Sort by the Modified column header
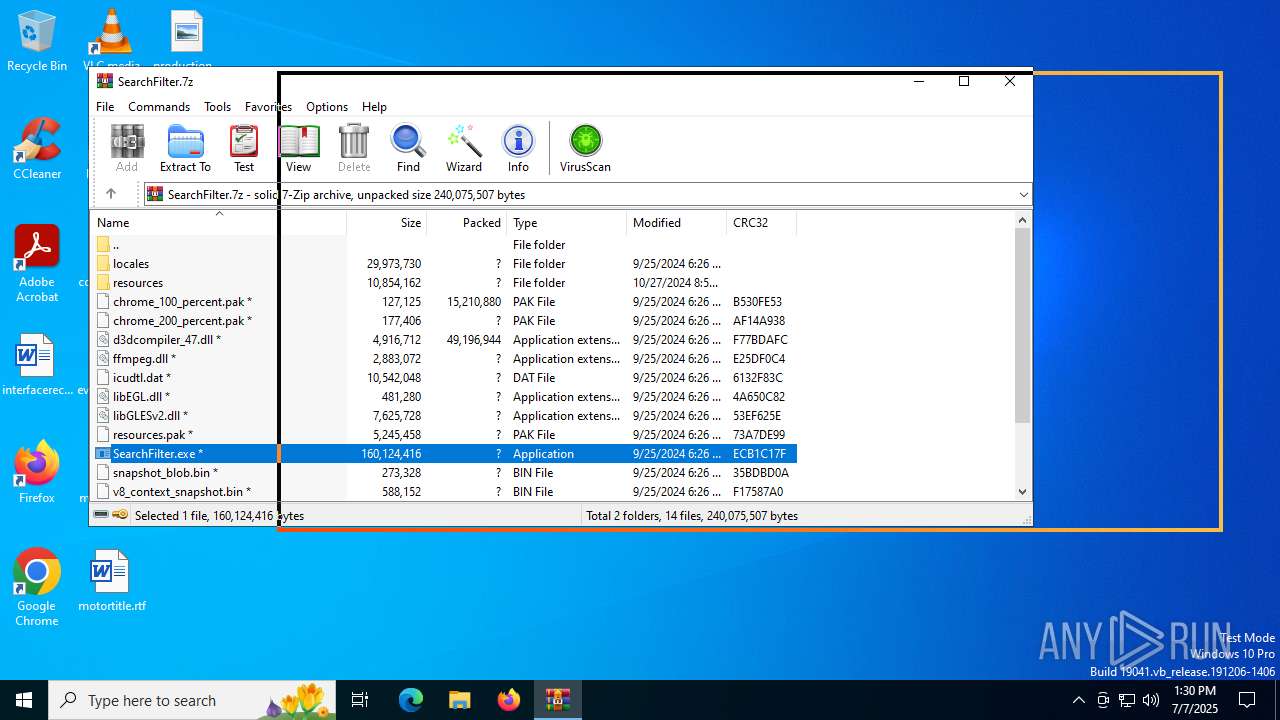 click(677, 223)
